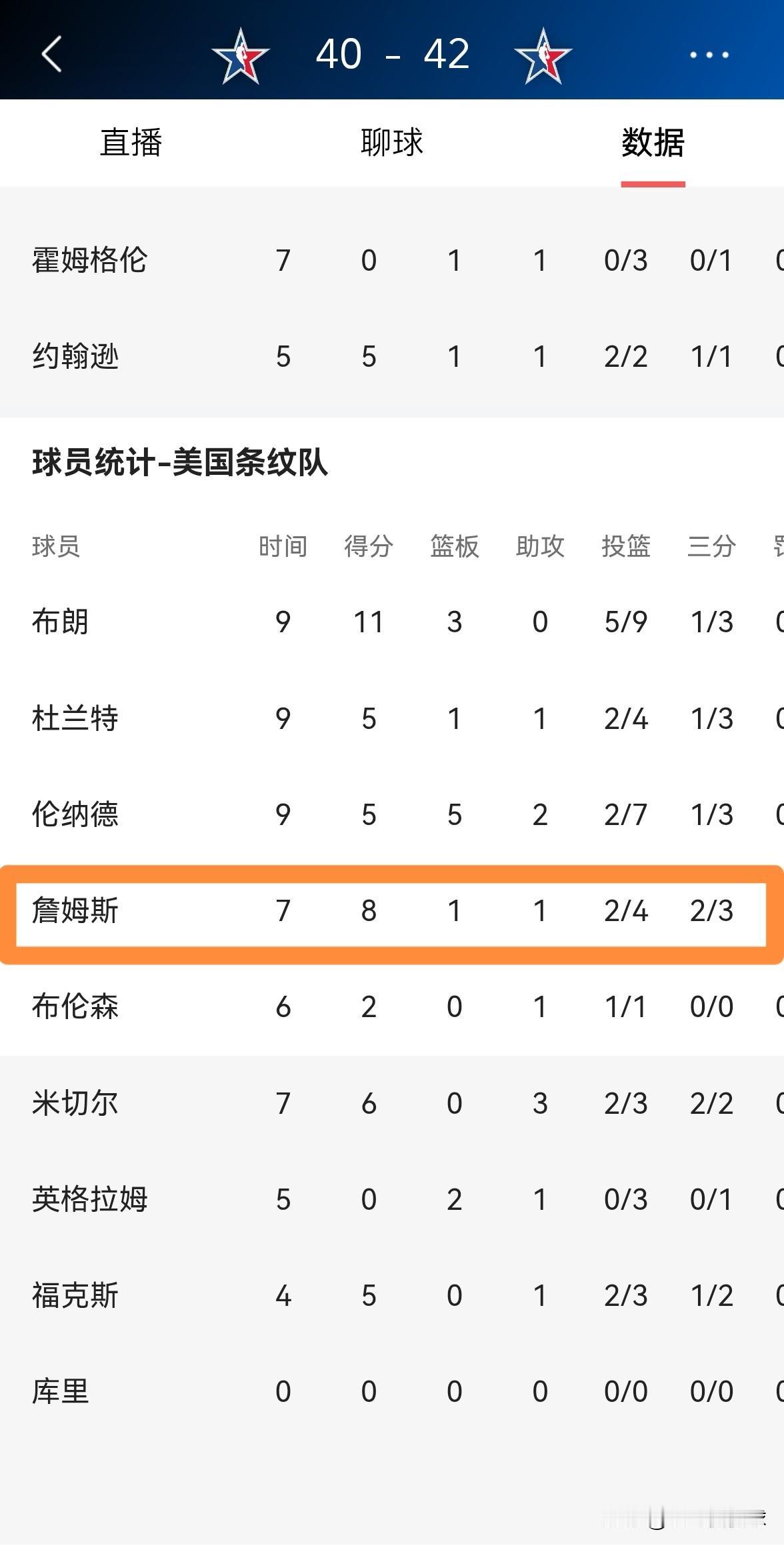Tap the 40 - 42 score display
Image resolution: width=784 pixels, height=1546 pixels.
(393, 54)
